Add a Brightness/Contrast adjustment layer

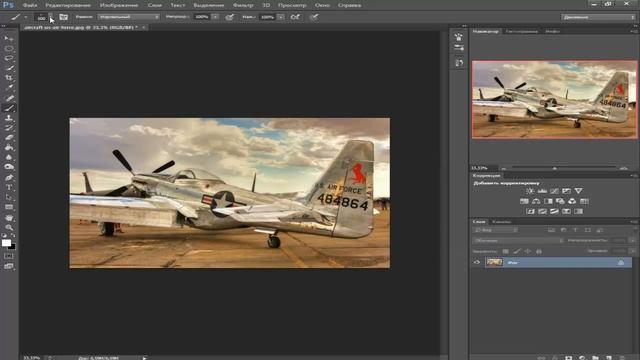point(530,191)
